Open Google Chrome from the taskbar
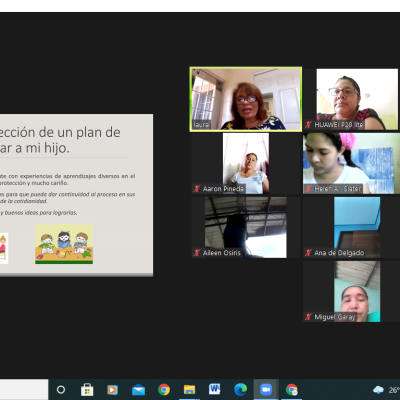The width and height of the screenshot is (400, 400). 164,389
